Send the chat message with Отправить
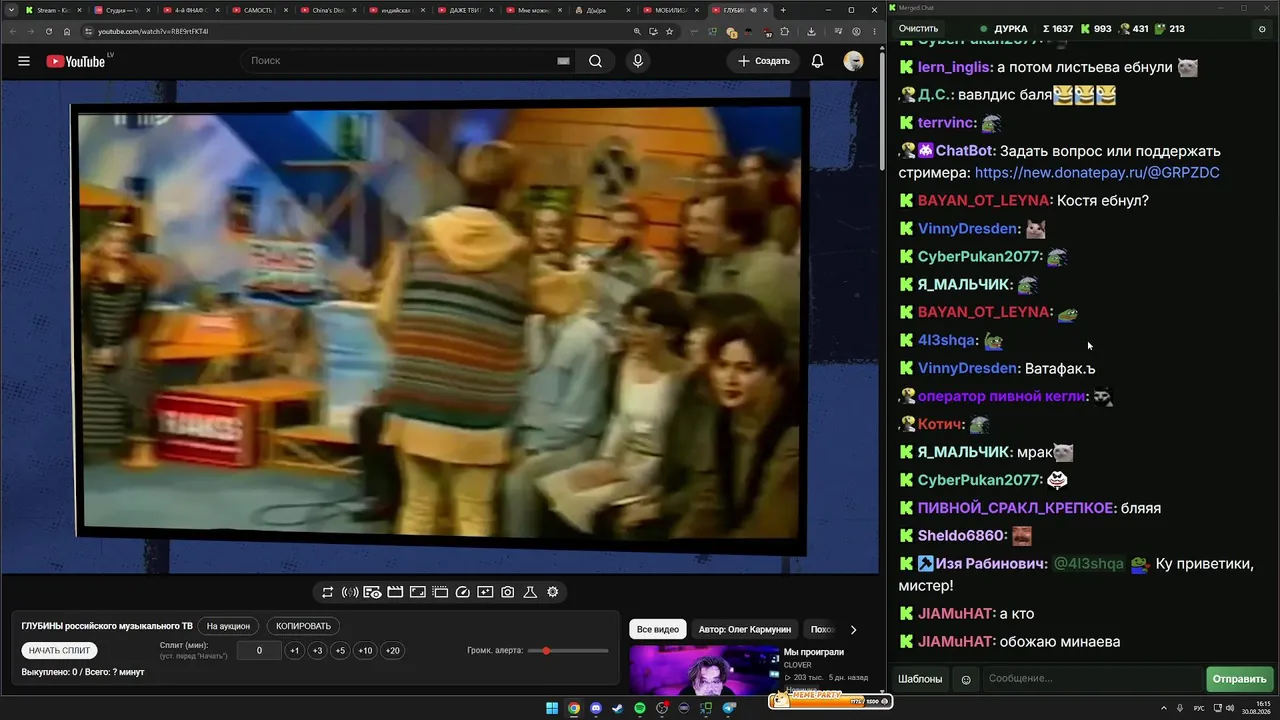The image size is (1280, 720). coord(1239,679)
